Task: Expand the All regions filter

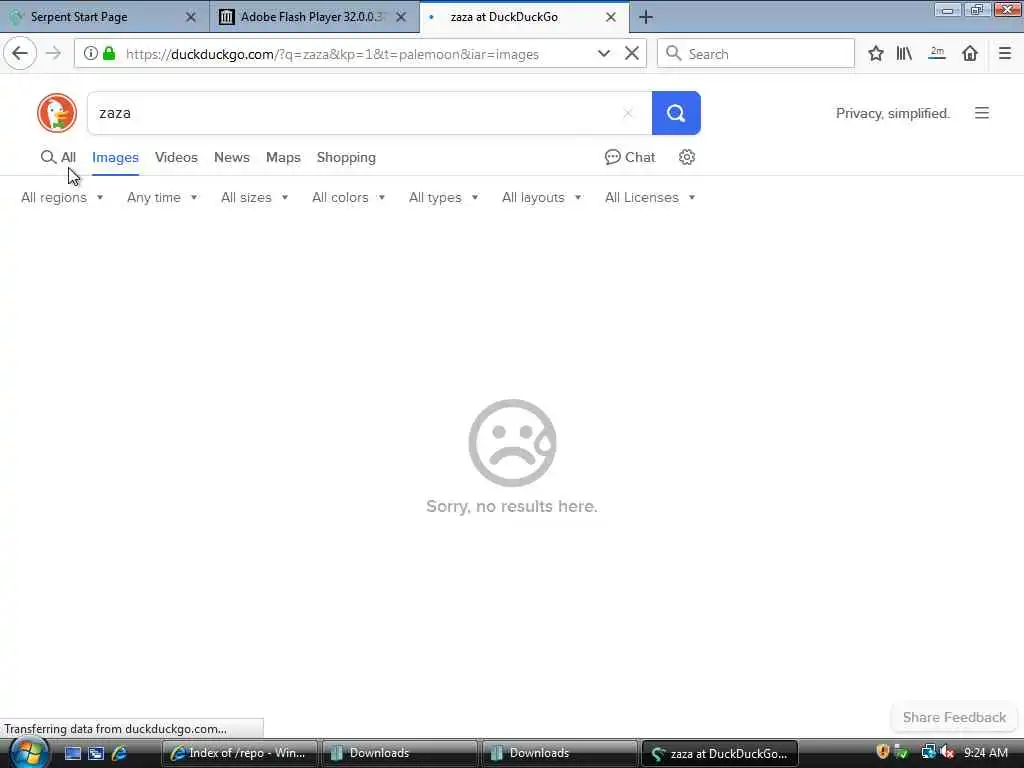Action: (62, 197)
